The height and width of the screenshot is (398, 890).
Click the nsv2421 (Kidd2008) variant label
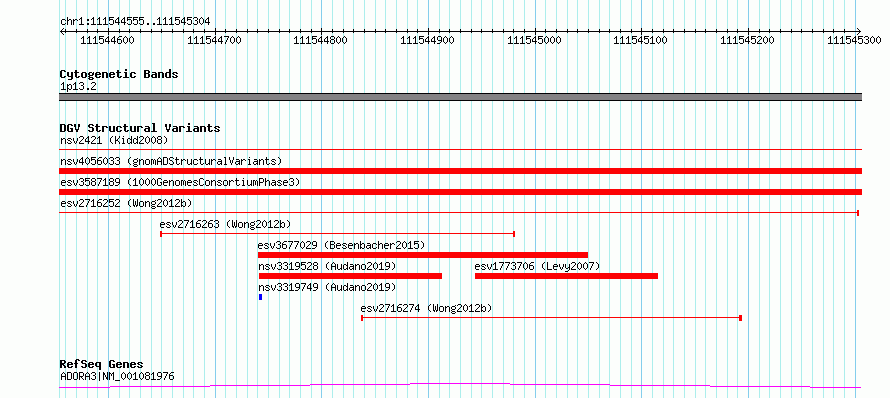pyautogui.click(x=114, y=140)
